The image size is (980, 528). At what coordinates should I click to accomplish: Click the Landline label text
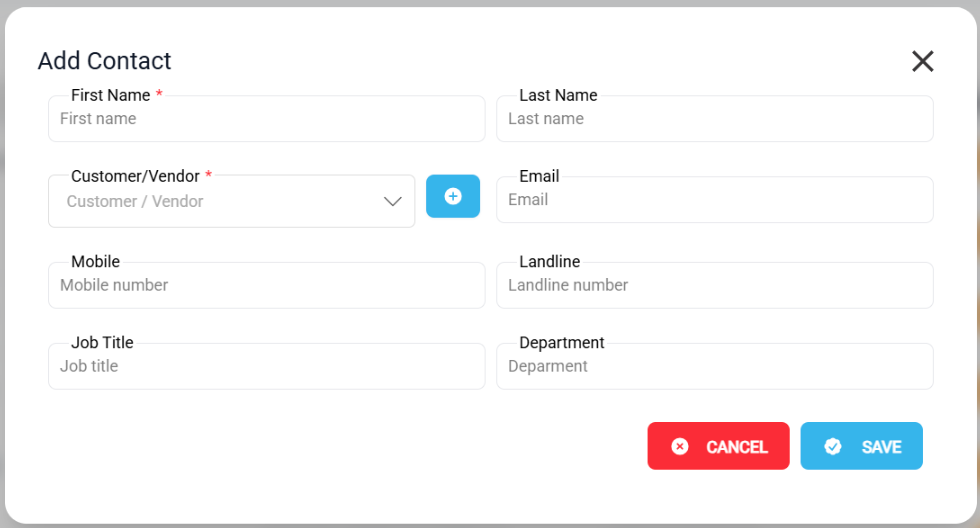pyautogui.click(x=549, y=262)
